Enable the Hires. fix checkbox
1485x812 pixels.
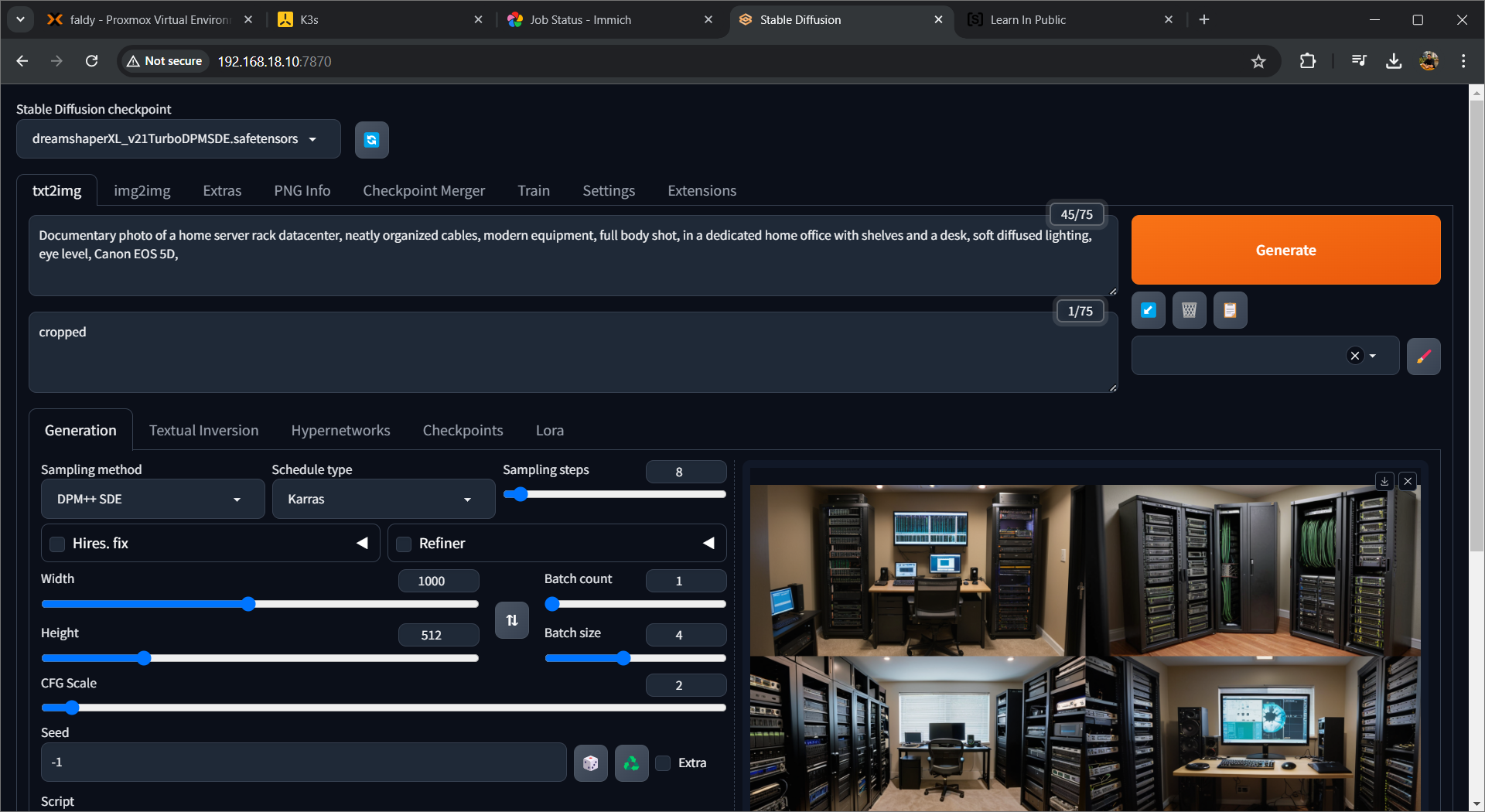[x=56, y=544]
